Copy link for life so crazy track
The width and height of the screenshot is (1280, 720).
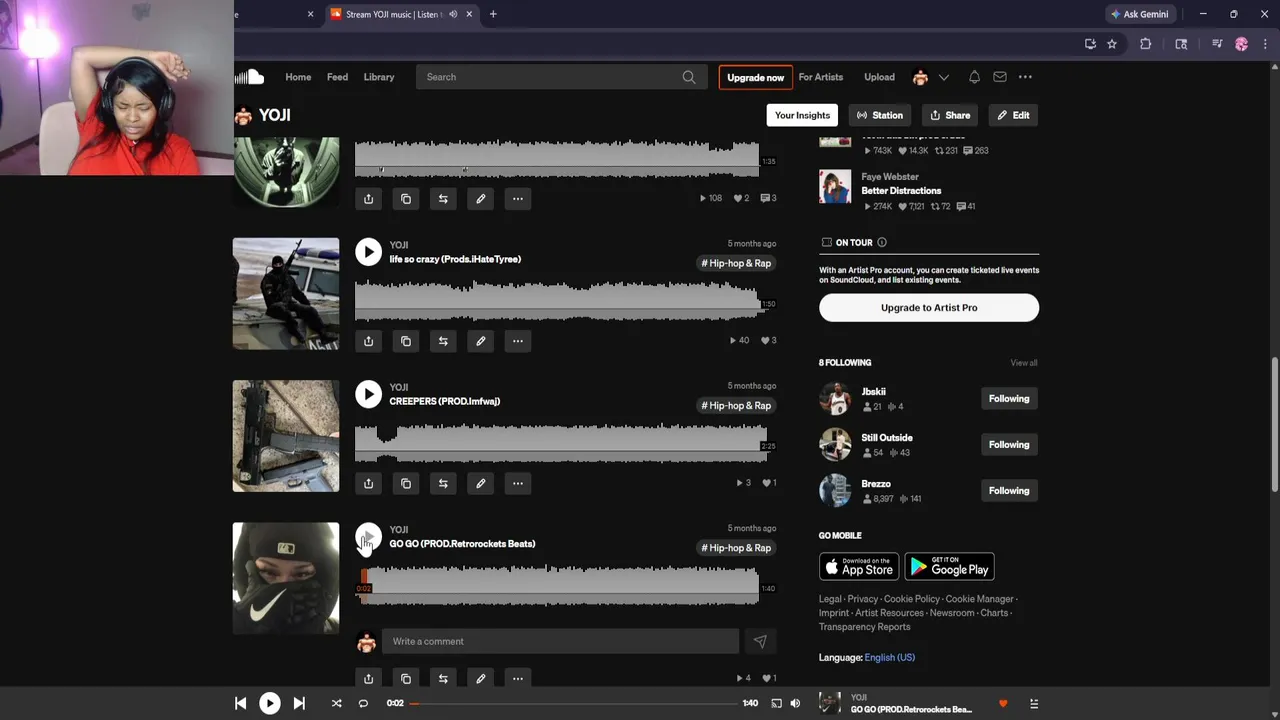406,341
